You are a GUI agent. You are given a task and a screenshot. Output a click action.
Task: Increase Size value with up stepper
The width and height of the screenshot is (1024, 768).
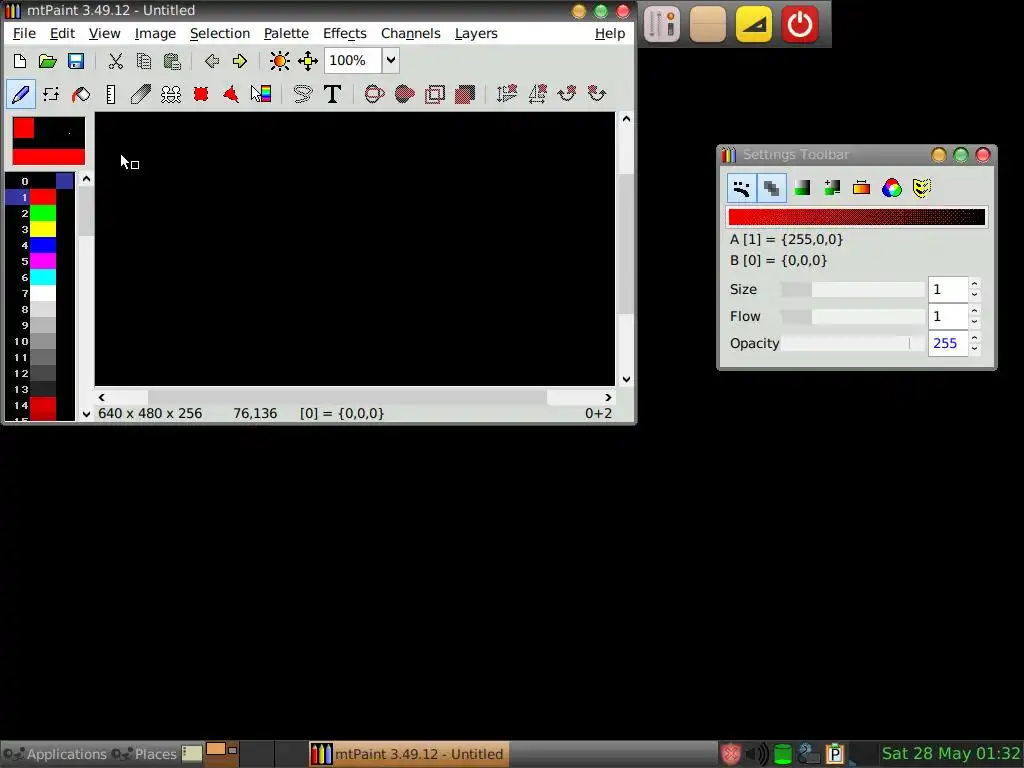974,283
